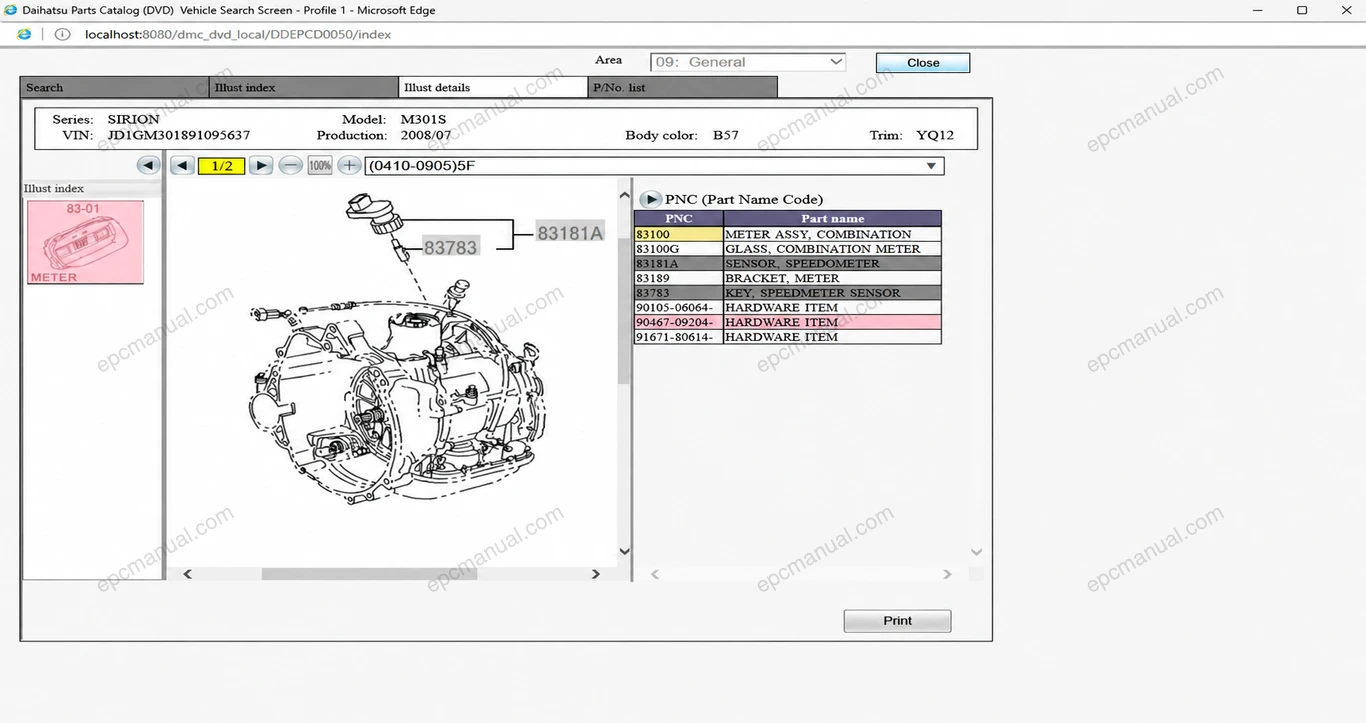
Task: Click the Close button
Action: pyautogui.click(x=923, y=63)
